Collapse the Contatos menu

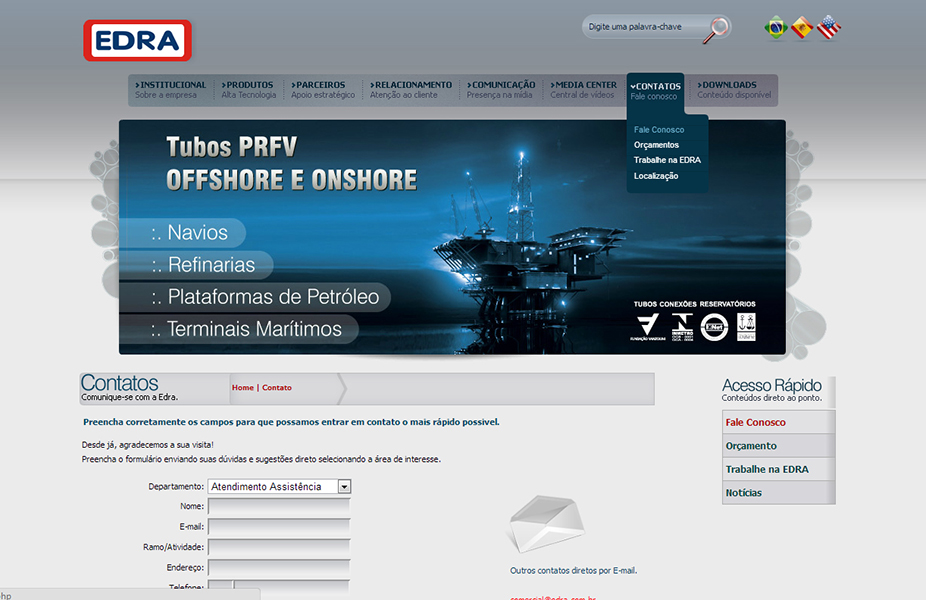tap(656, 91)
